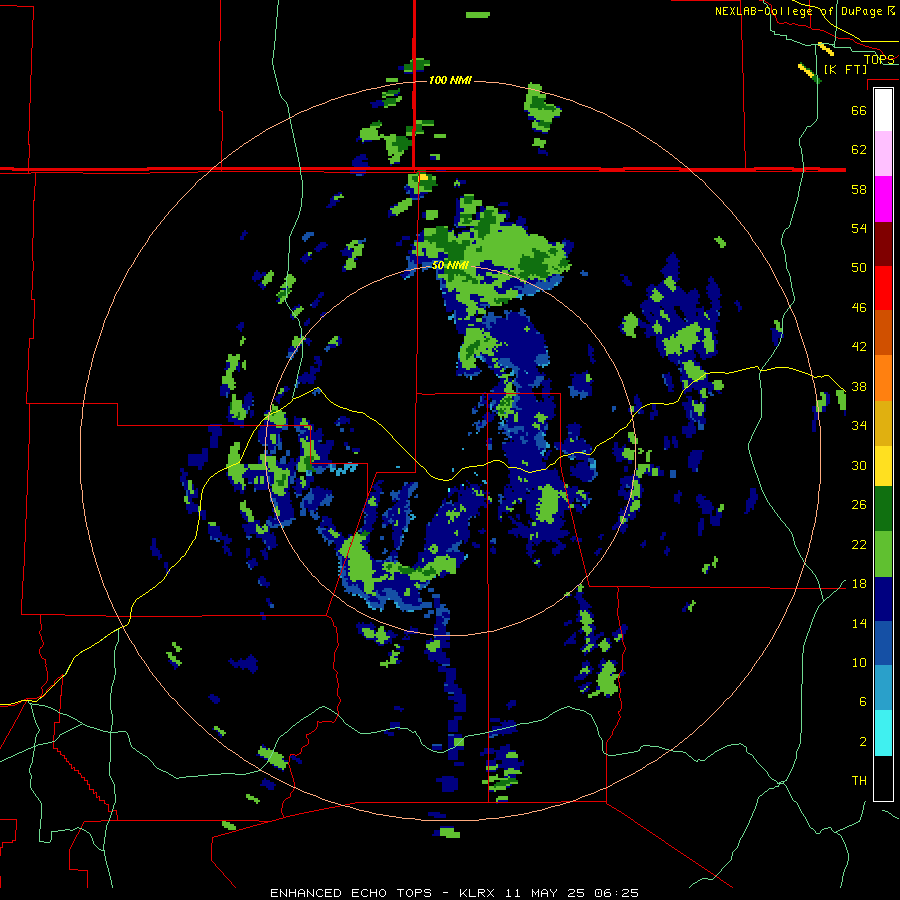Click the navy blue legend swatch
900x900 pixels.
click(883, 599)
